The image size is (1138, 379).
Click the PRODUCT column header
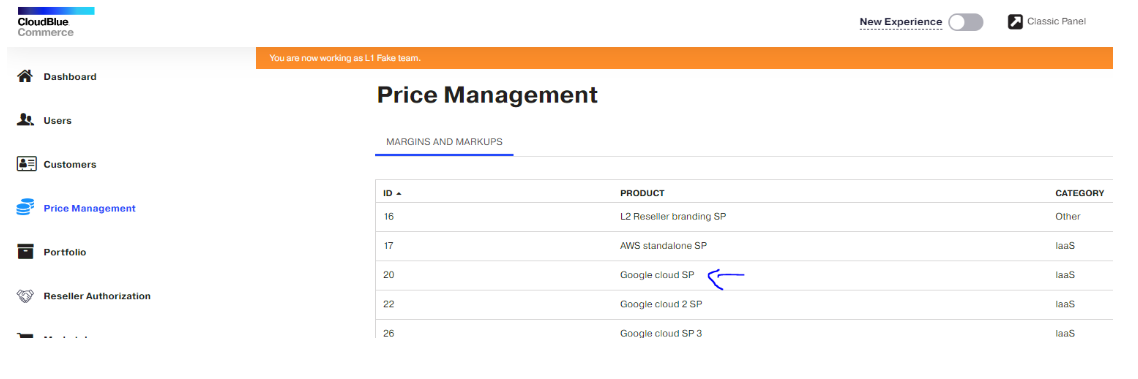(x=642, y=193)
